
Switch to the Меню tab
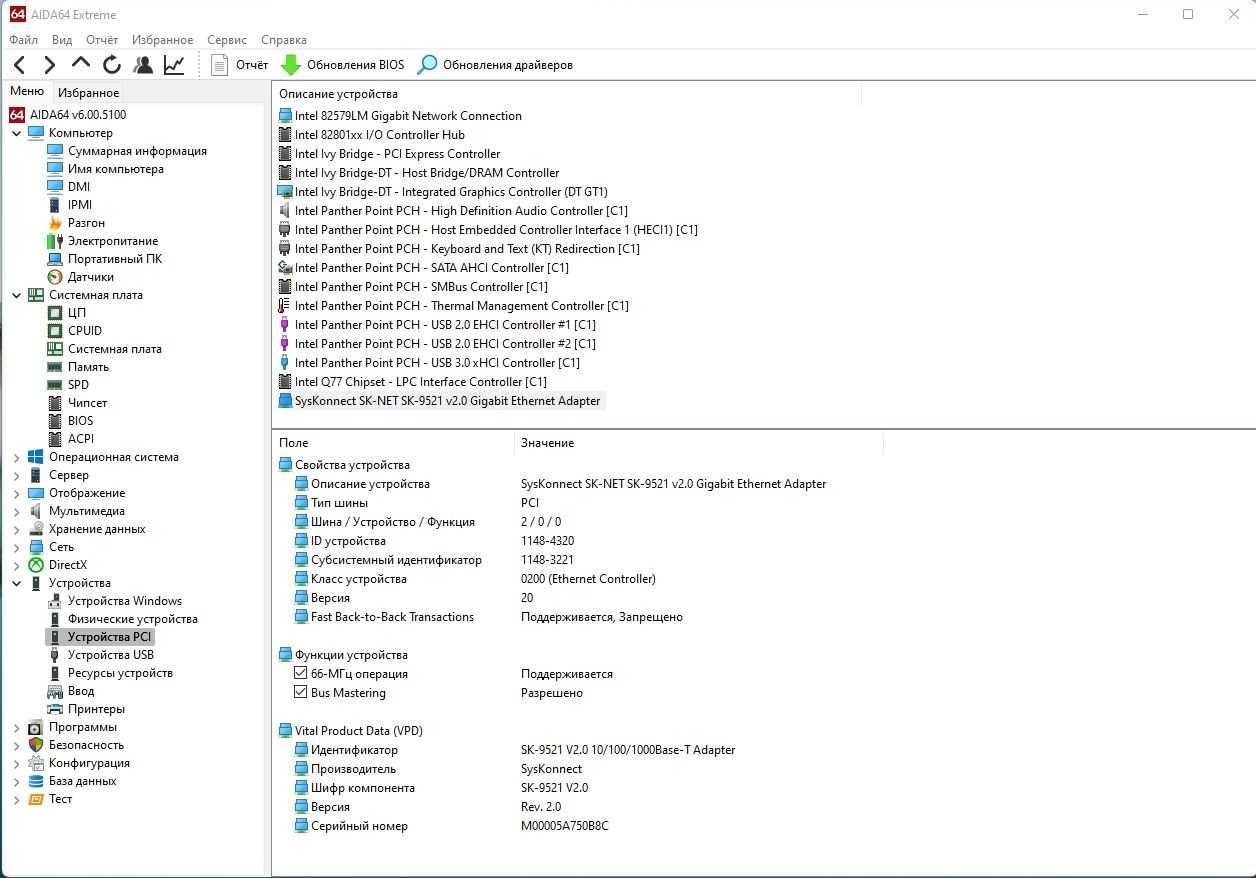[x=27, y=91]
